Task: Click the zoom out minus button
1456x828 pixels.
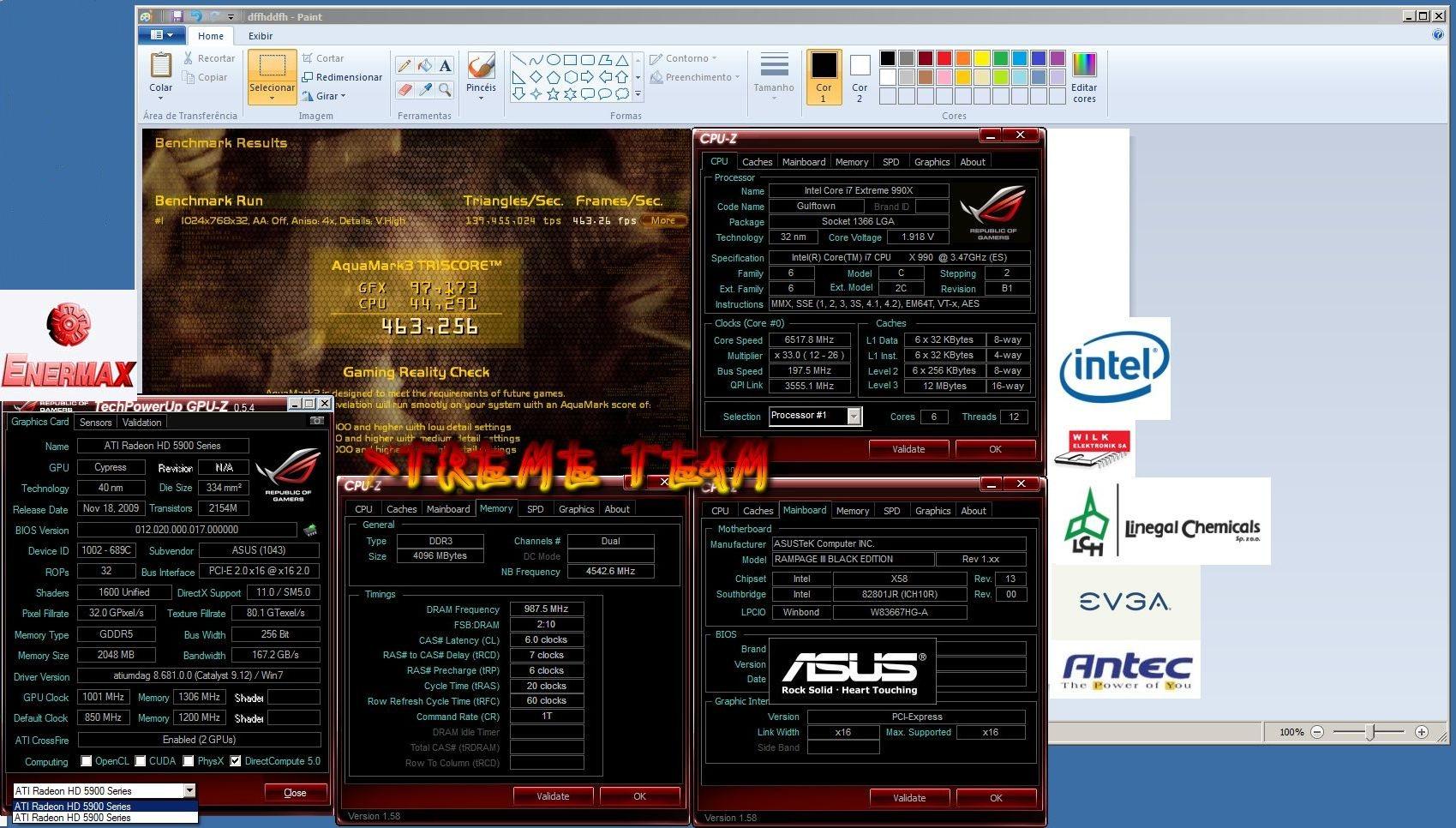Action: click(1317, 732)
